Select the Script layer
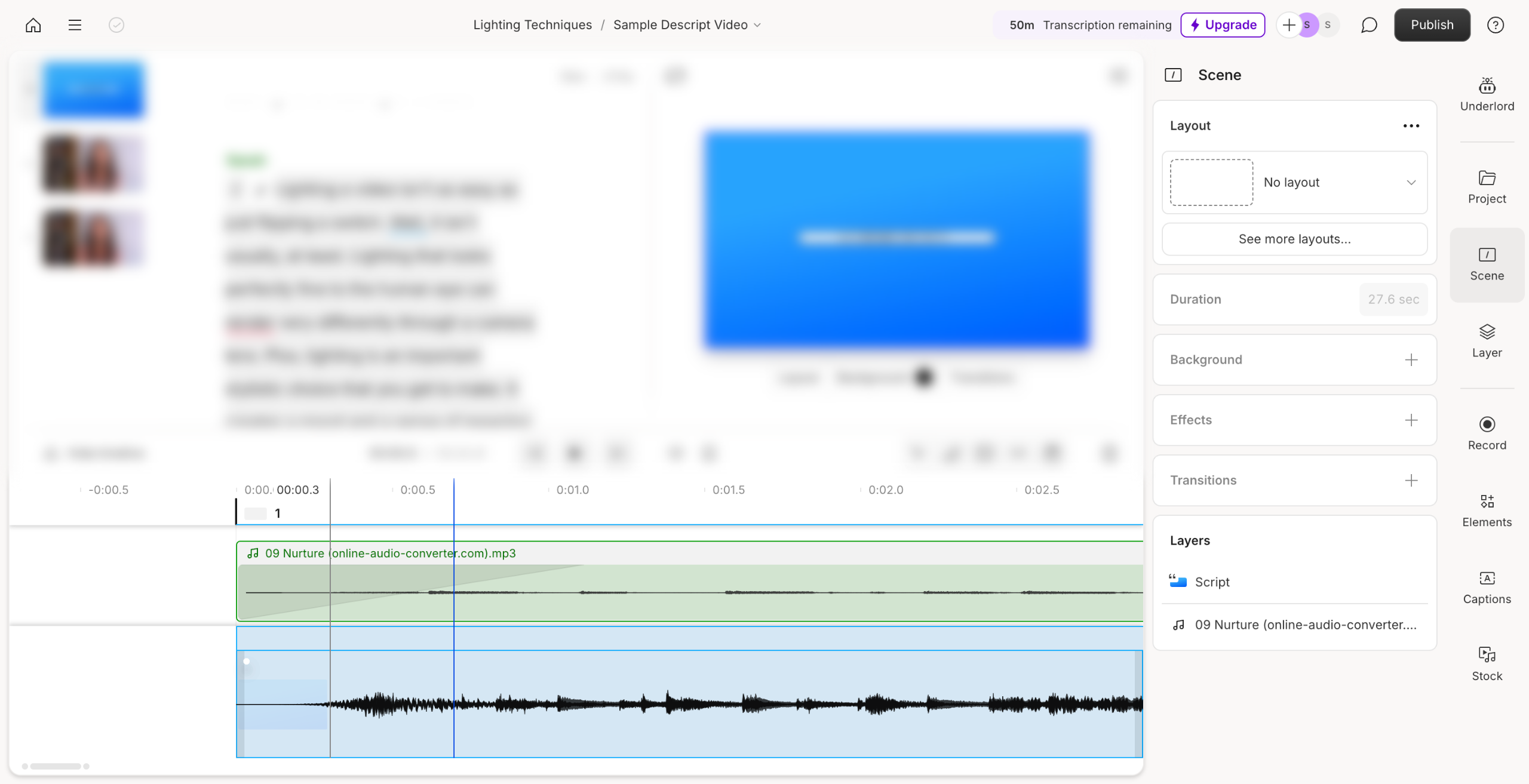Image resolution: width=1529 pixels, height=784 pixels. click(1212, 582)
